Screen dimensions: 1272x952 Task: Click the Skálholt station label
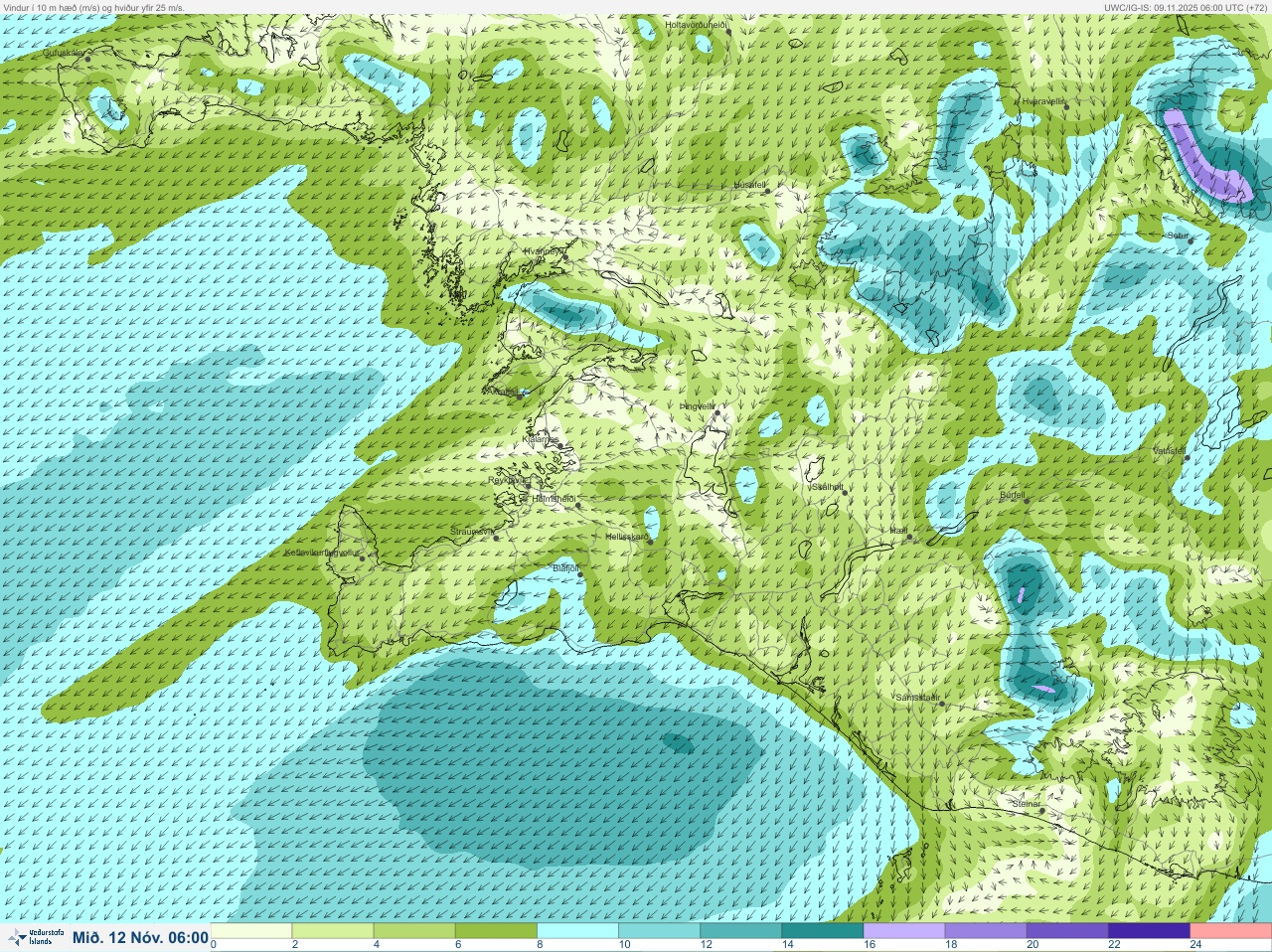click(827, 487)
